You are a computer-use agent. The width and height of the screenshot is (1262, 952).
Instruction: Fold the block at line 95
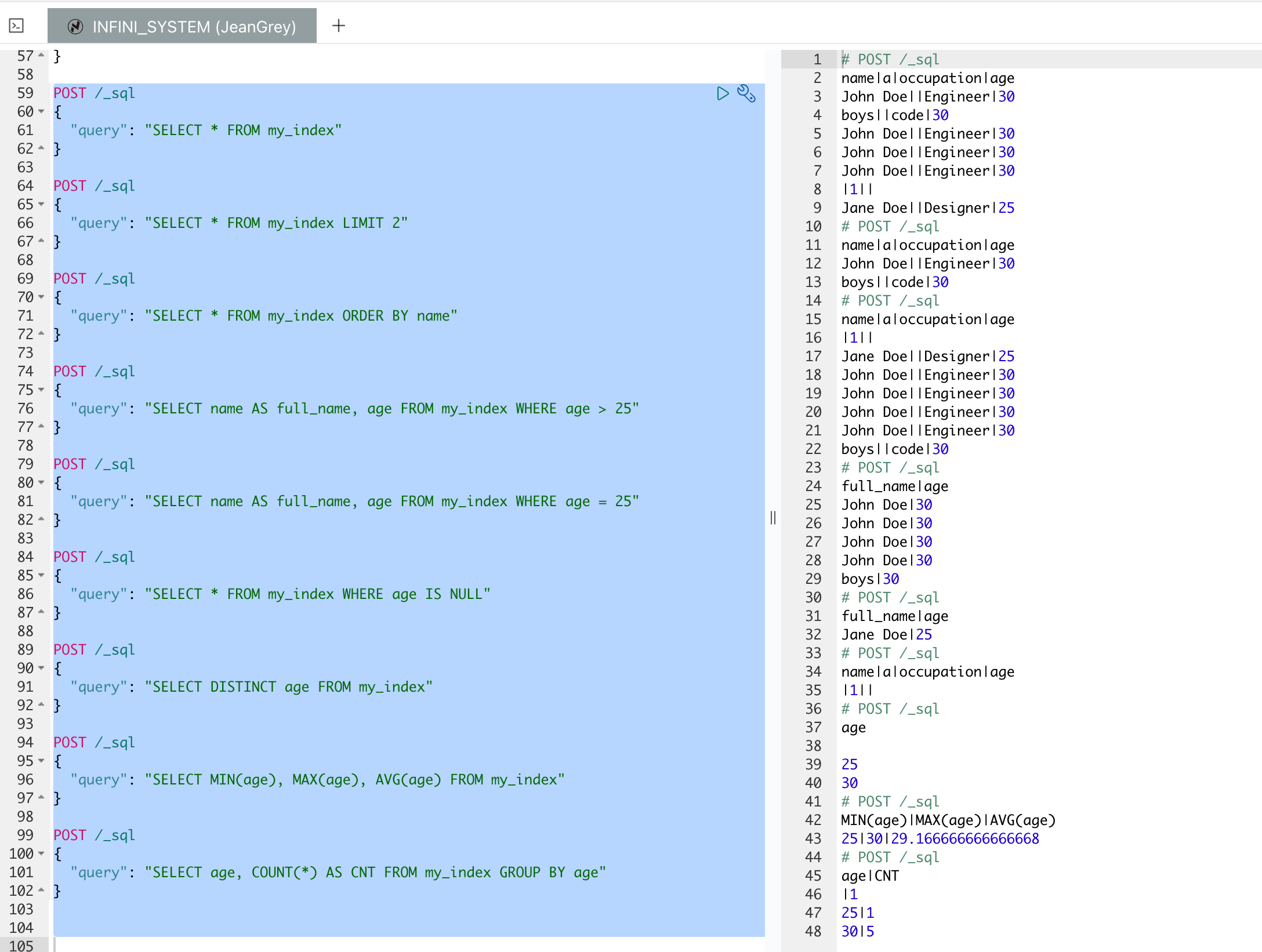(42, 761)
